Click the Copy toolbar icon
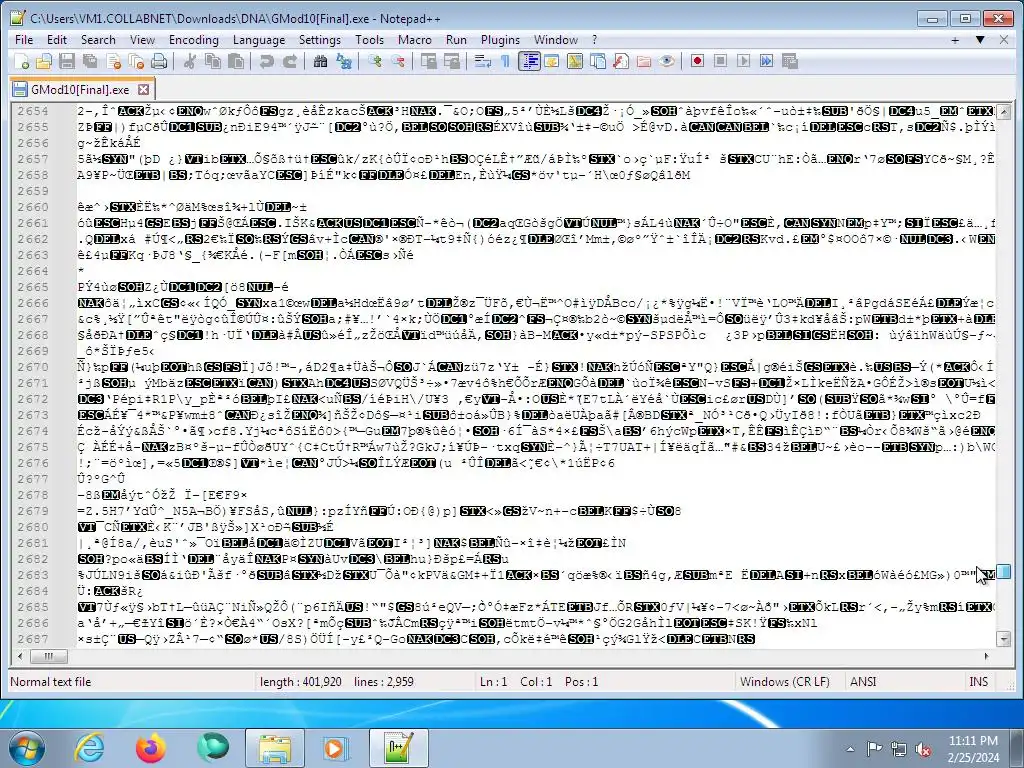The image size is (1024, 768). [213, 61]
